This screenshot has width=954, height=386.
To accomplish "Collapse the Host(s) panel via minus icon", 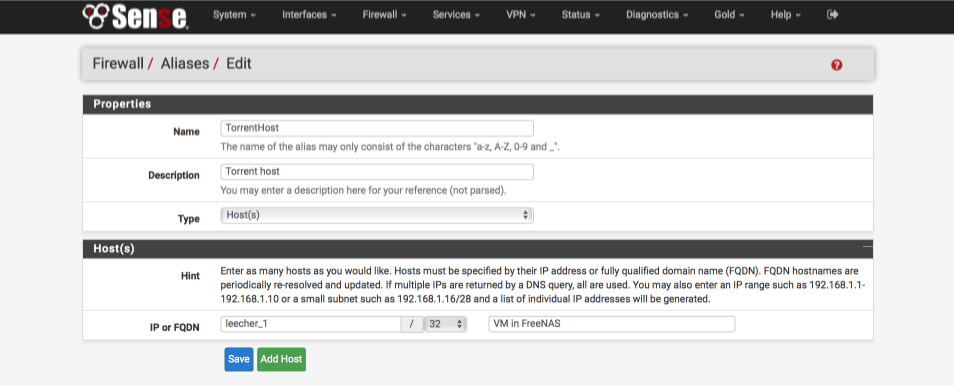I will (868, 247).
